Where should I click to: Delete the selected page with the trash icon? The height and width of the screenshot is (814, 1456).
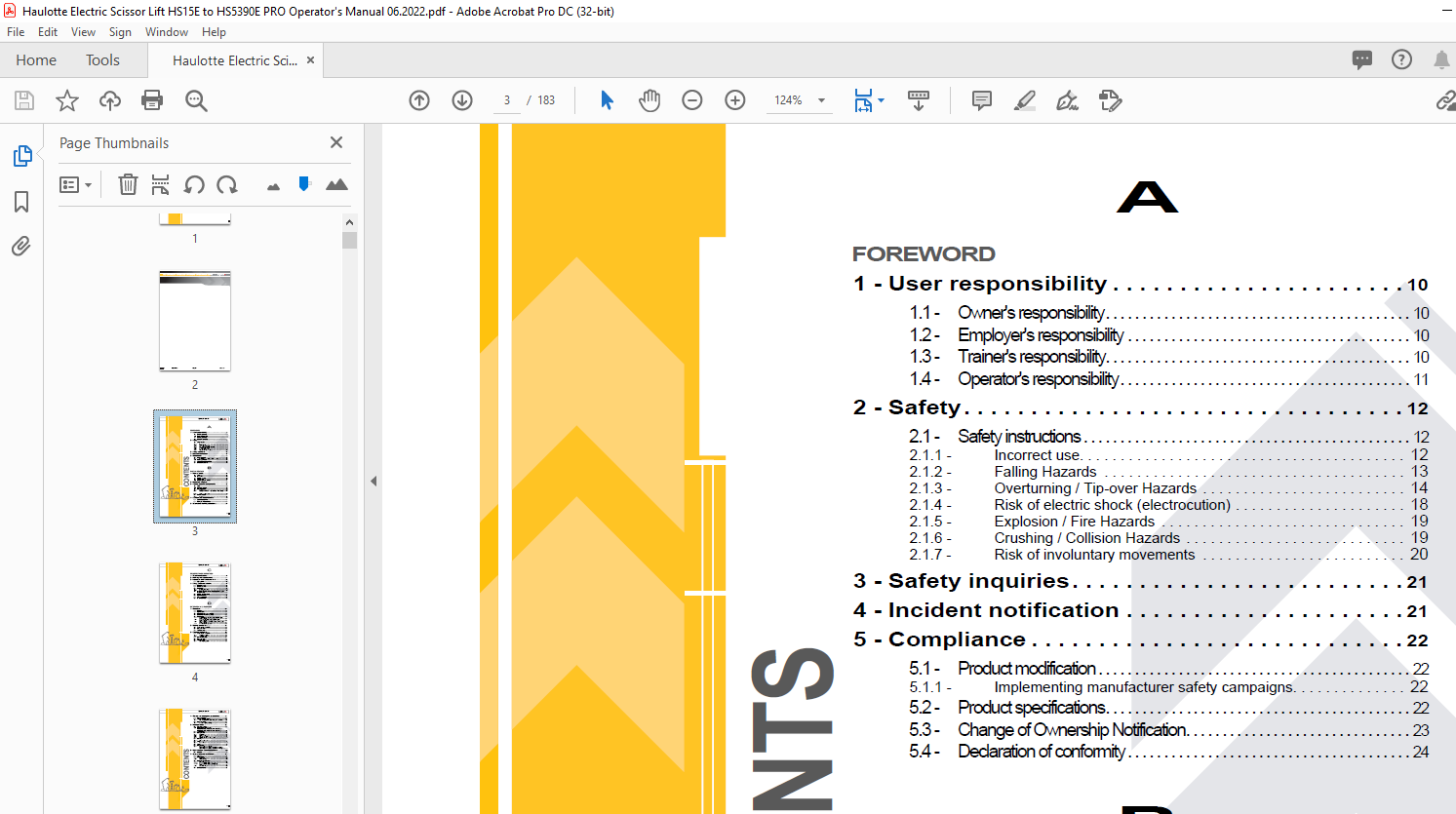pyautogui.click(x=128, y=184)
